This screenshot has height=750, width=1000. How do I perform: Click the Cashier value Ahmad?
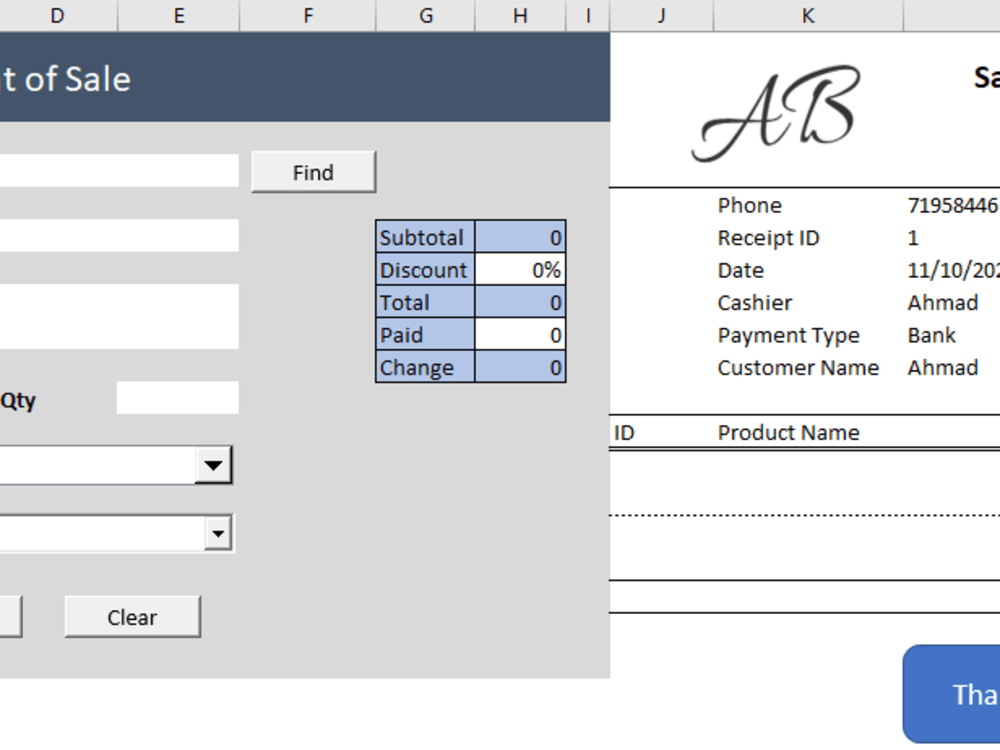pyautogui.click(x=943, y=303)
